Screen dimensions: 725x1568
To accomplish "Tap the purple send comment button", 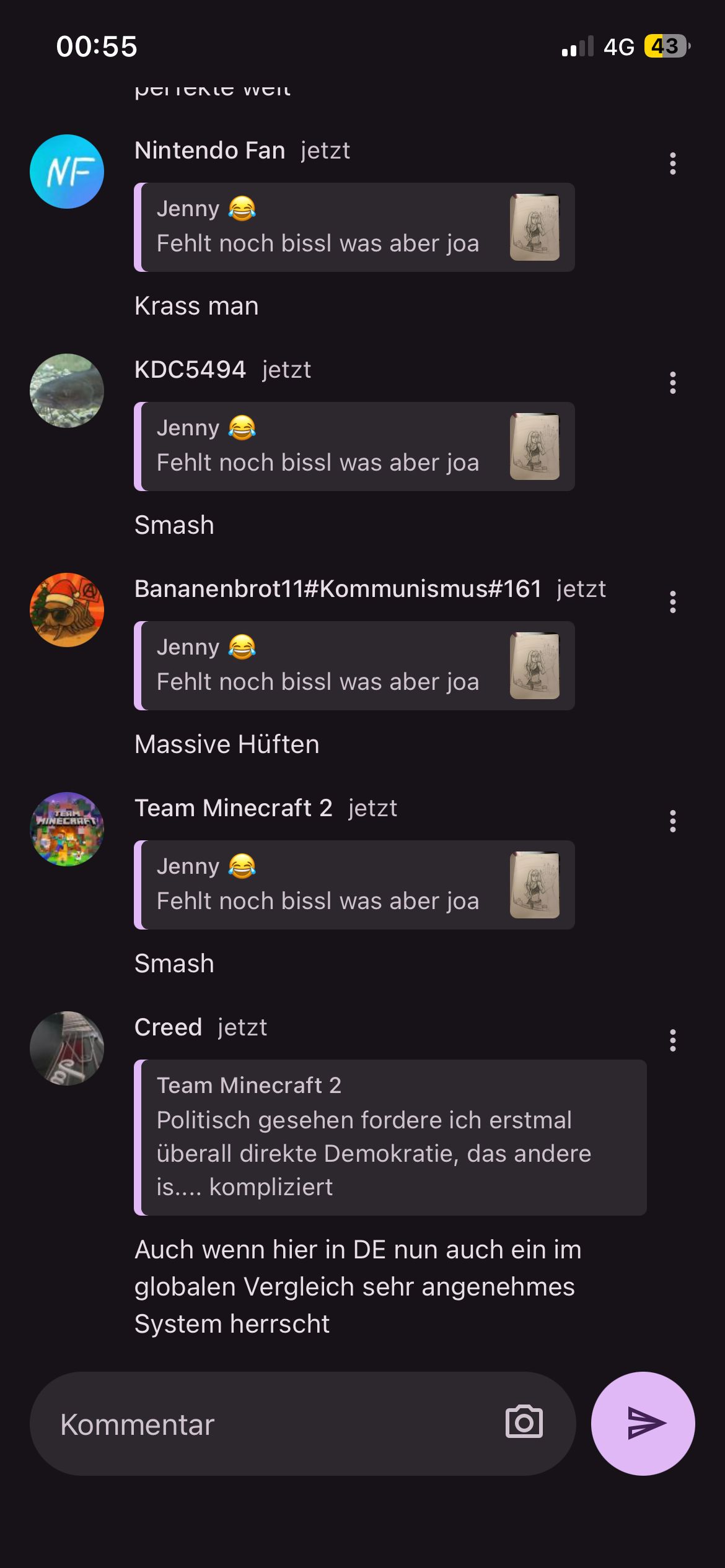I will tap(643, 1423).
